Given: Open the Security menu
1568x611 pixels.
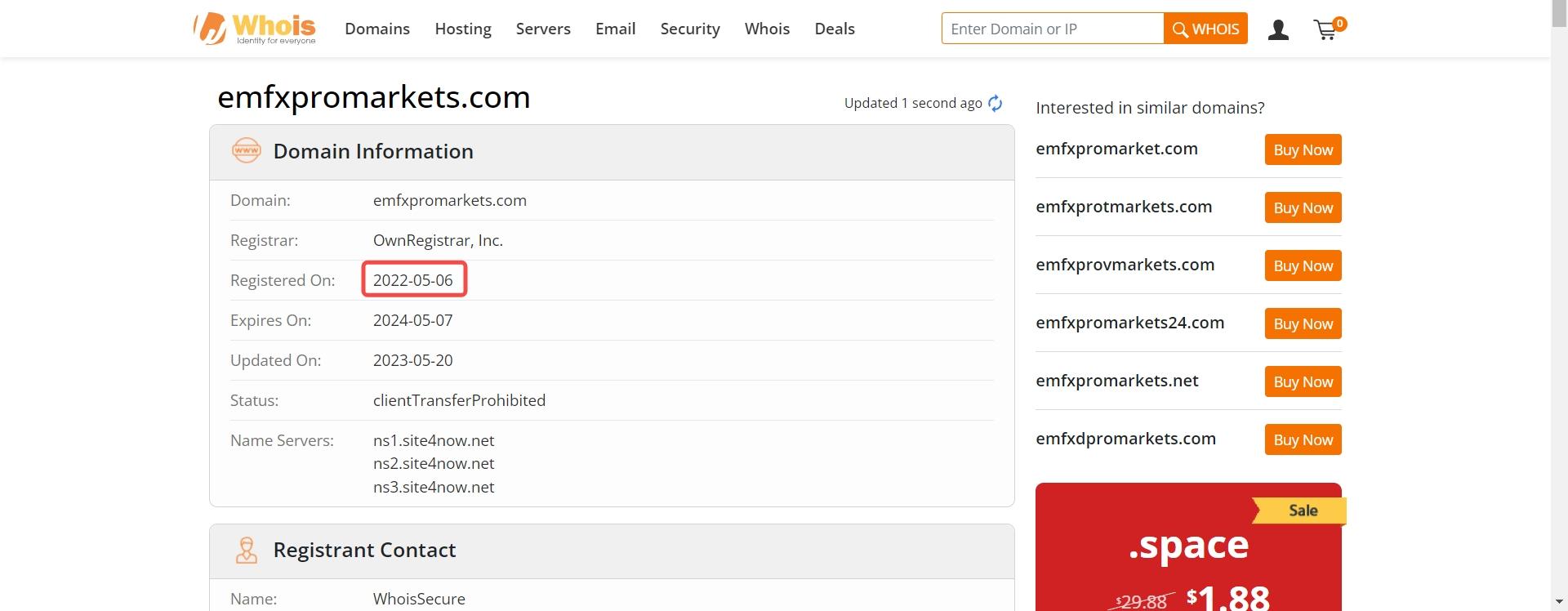Looking at the screenshot, I should pyautogui.click(x=690, y=29).
